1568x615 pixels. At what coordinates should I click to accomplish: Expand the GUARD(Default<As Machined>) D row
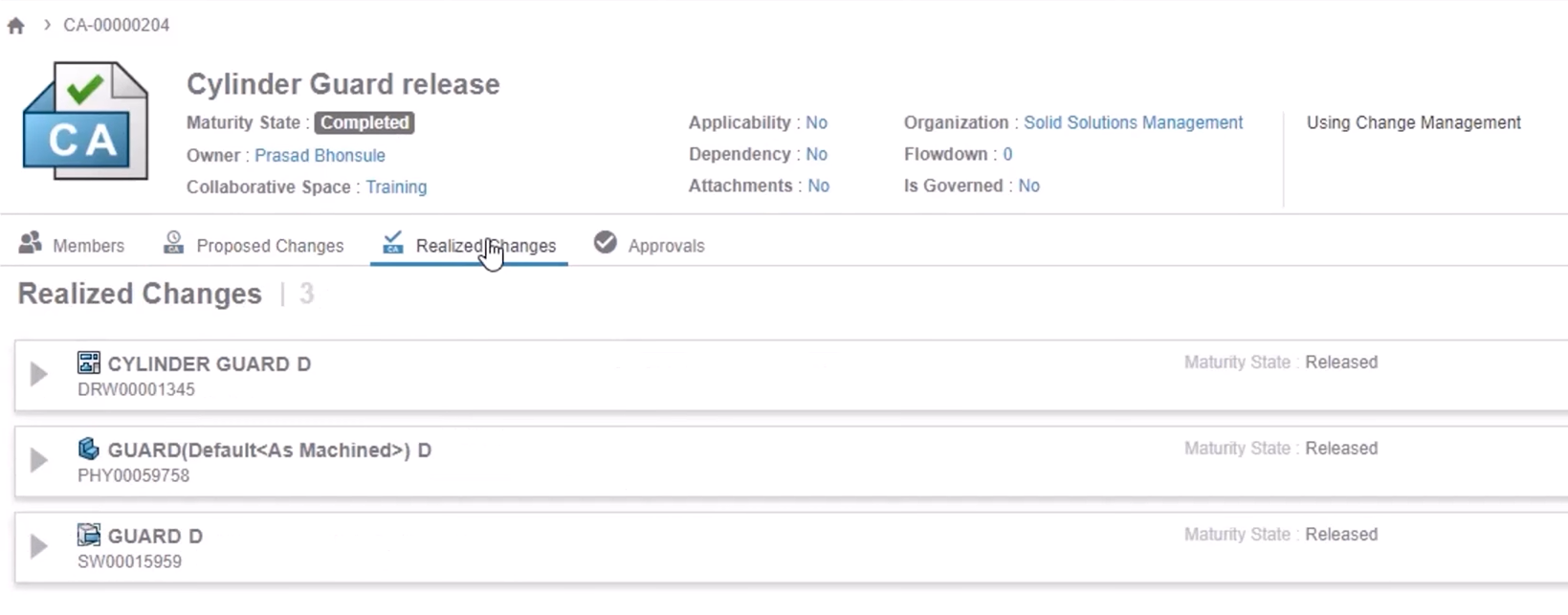(x=38, y=460)
